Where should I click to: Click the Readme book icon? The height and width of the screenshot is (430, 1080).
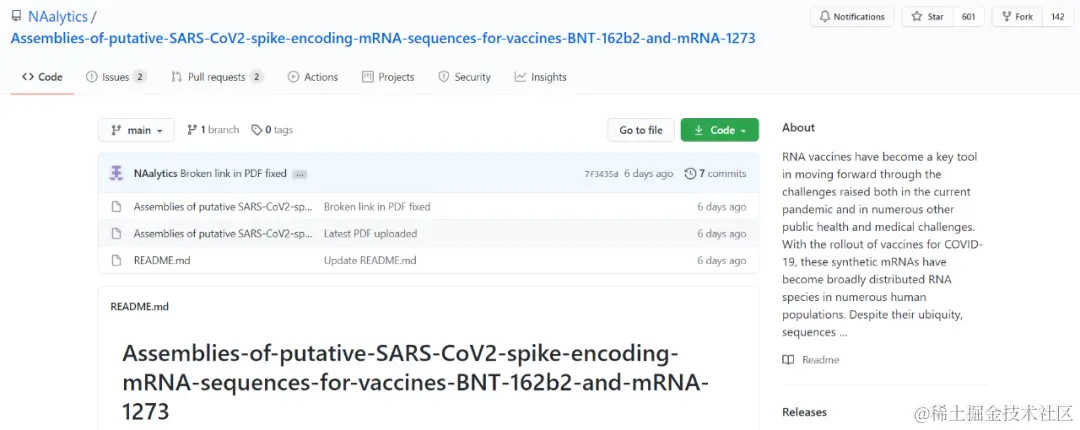point(788,360)
